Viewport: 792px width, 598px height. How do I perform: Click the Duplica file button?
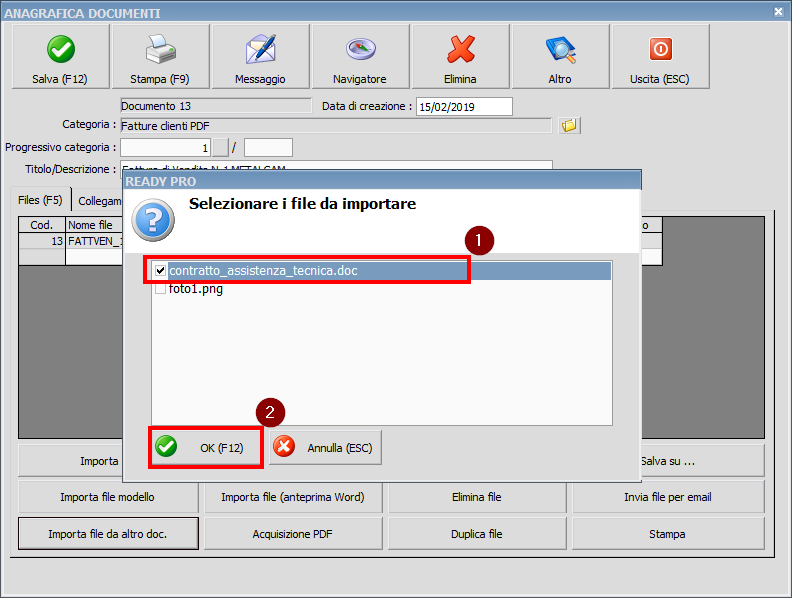tap(476, 534)
